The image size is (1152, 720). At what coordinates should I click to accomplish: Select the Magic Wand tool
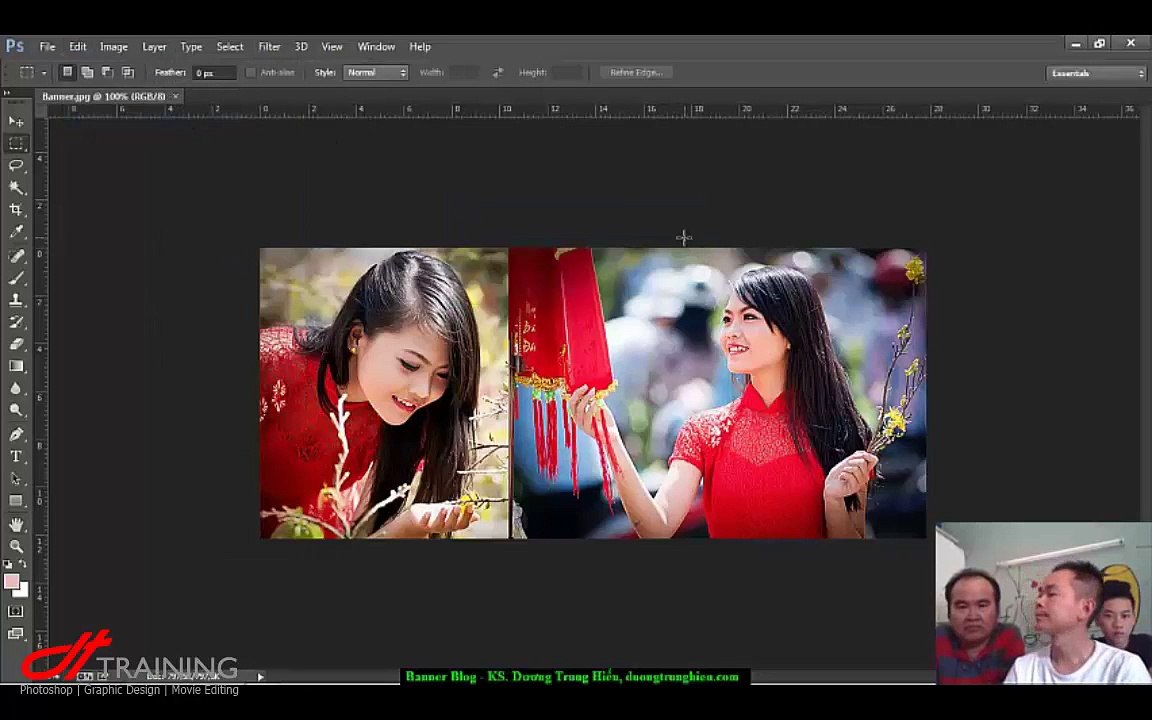point(16,187)
